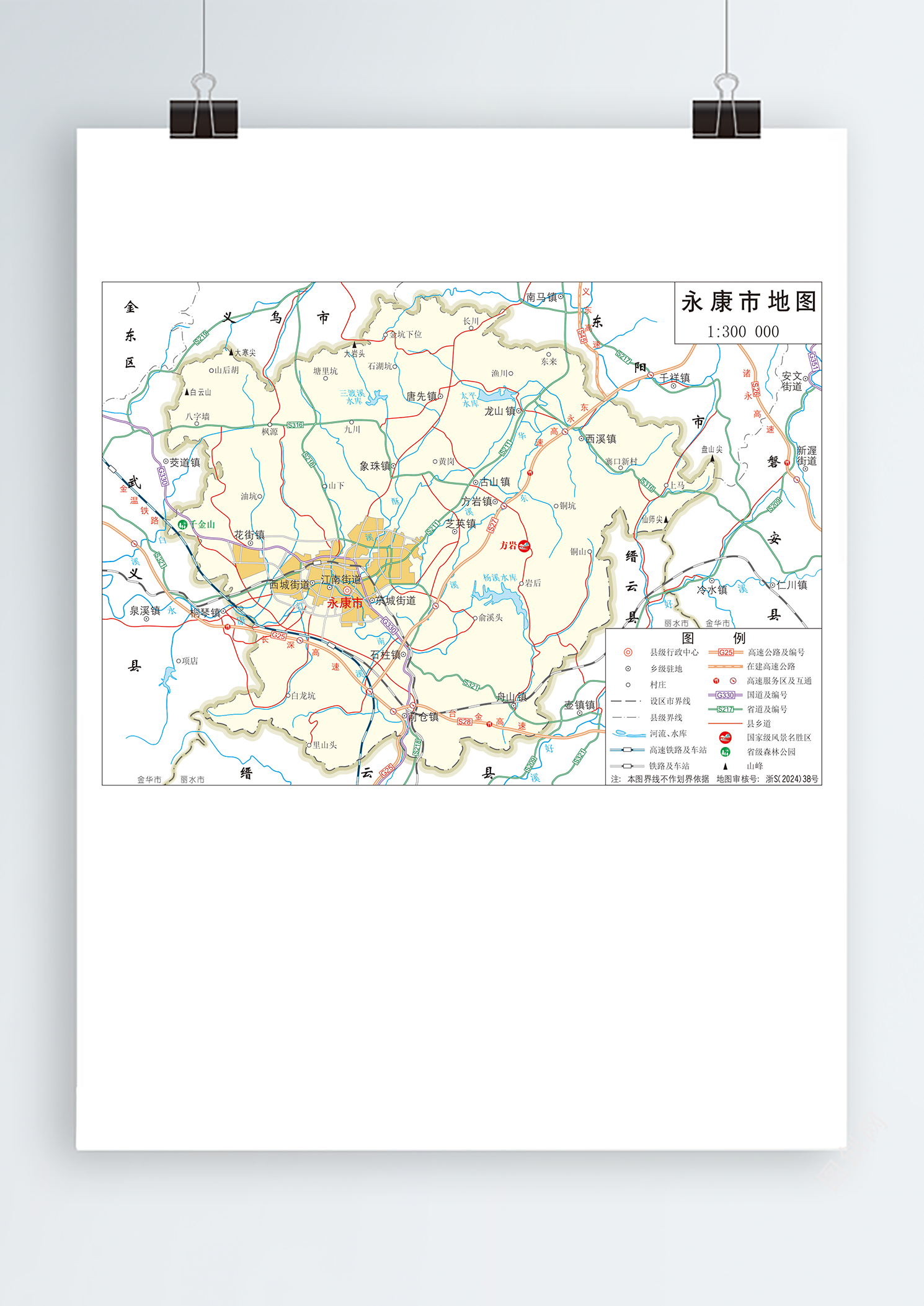Select the national scenic area icon in legend
Screen dimensions: 924x1306
pyautogui.click(x=725, y=738)
